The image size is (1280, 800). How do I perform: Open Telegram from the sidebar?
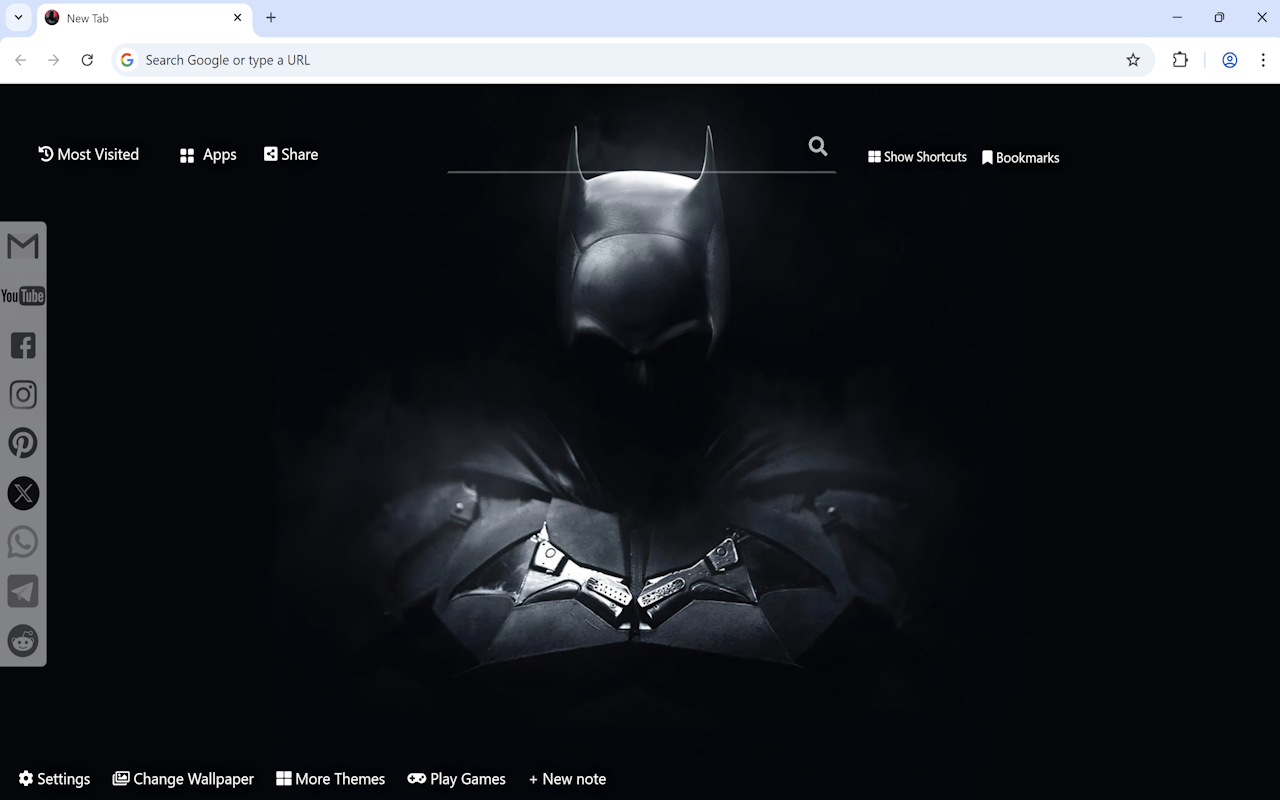click(x=22, y=590)
